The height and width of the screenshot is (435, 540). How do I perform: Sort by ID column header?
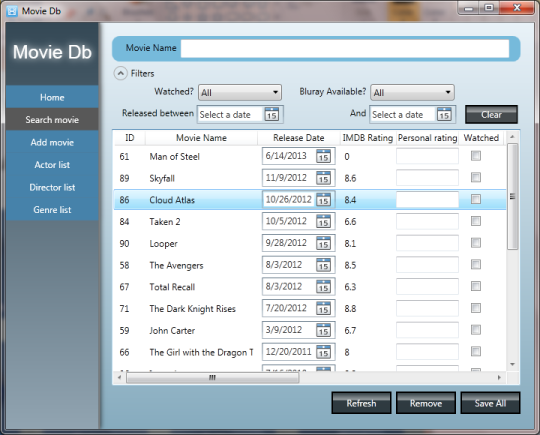coord(129,138)
